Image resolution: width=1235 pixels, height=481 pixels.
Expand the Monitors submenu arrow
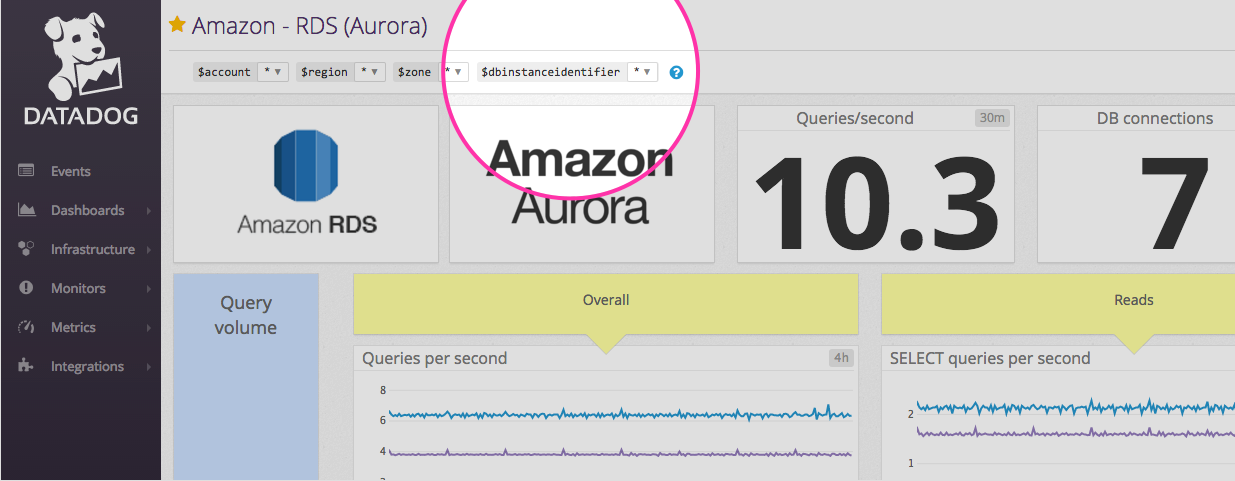[x=148, y=289]
